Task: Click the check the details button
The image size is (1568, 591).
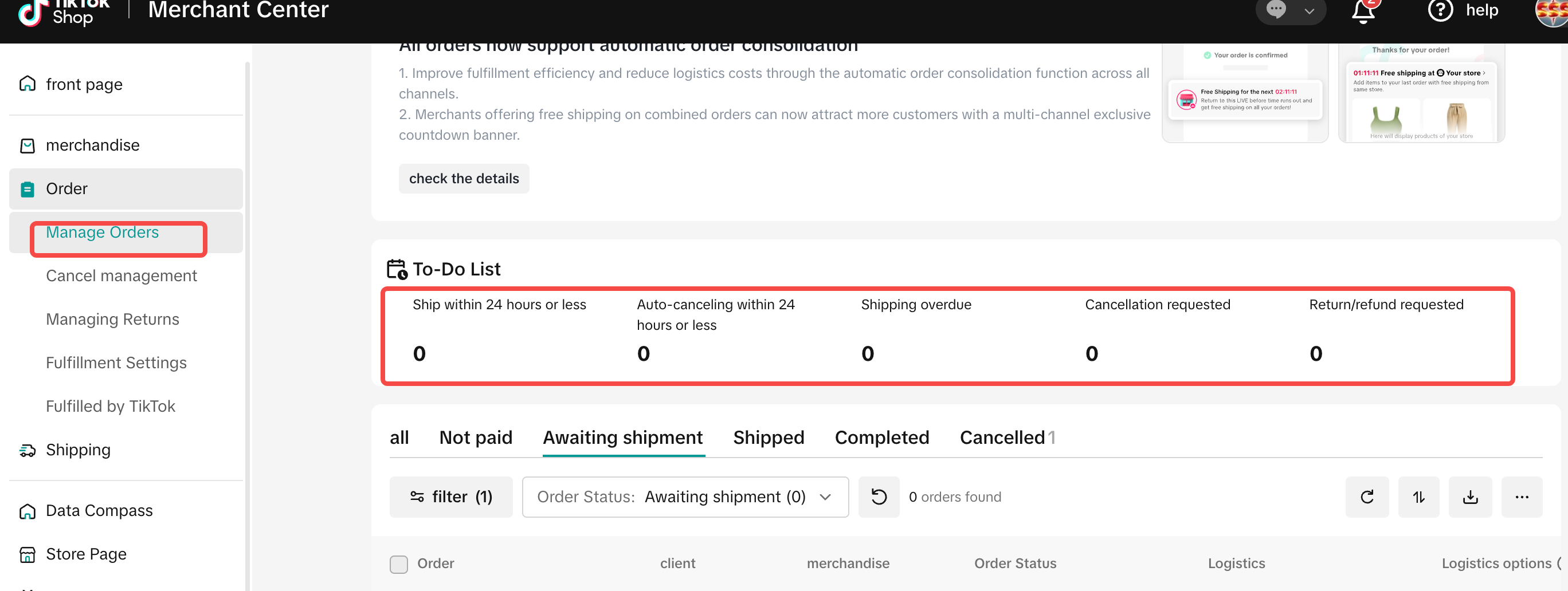Action: click(x=463, y=179)
